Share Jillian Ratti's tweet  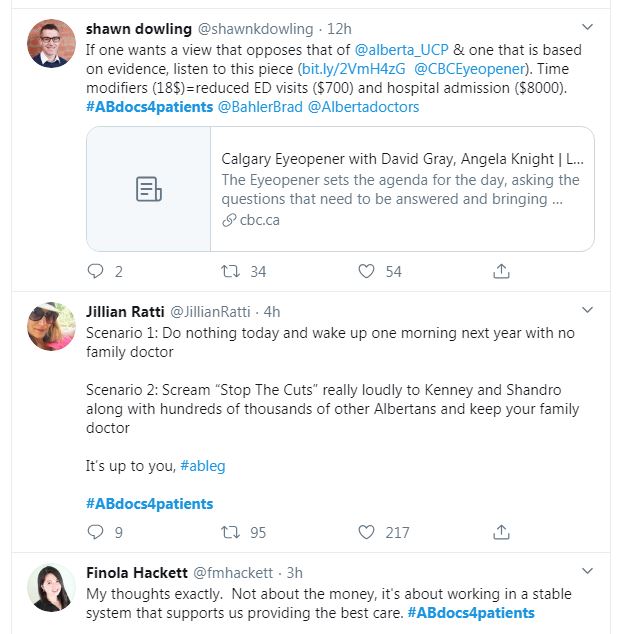(x=502, y=532)
